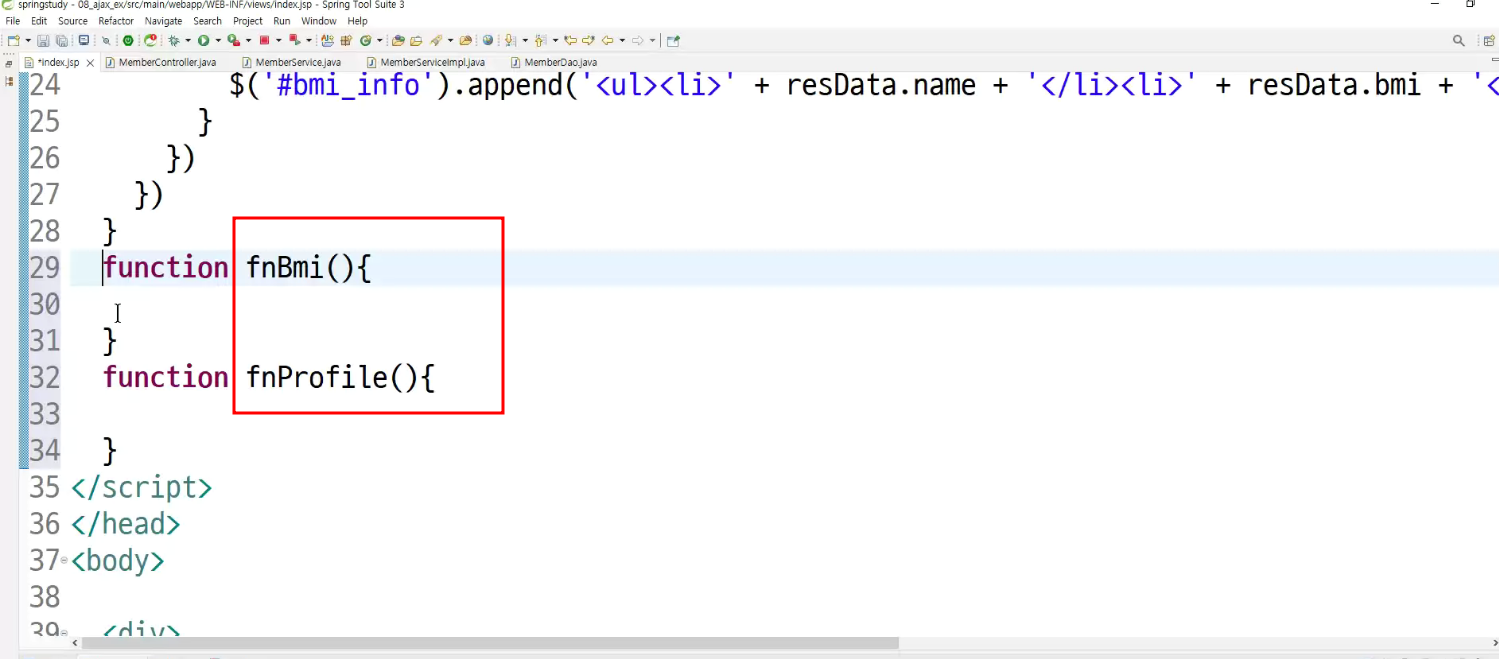Click the Run Last Tool icon
The height and width of the screenshot is (659, 1499).
coord(234,41)
